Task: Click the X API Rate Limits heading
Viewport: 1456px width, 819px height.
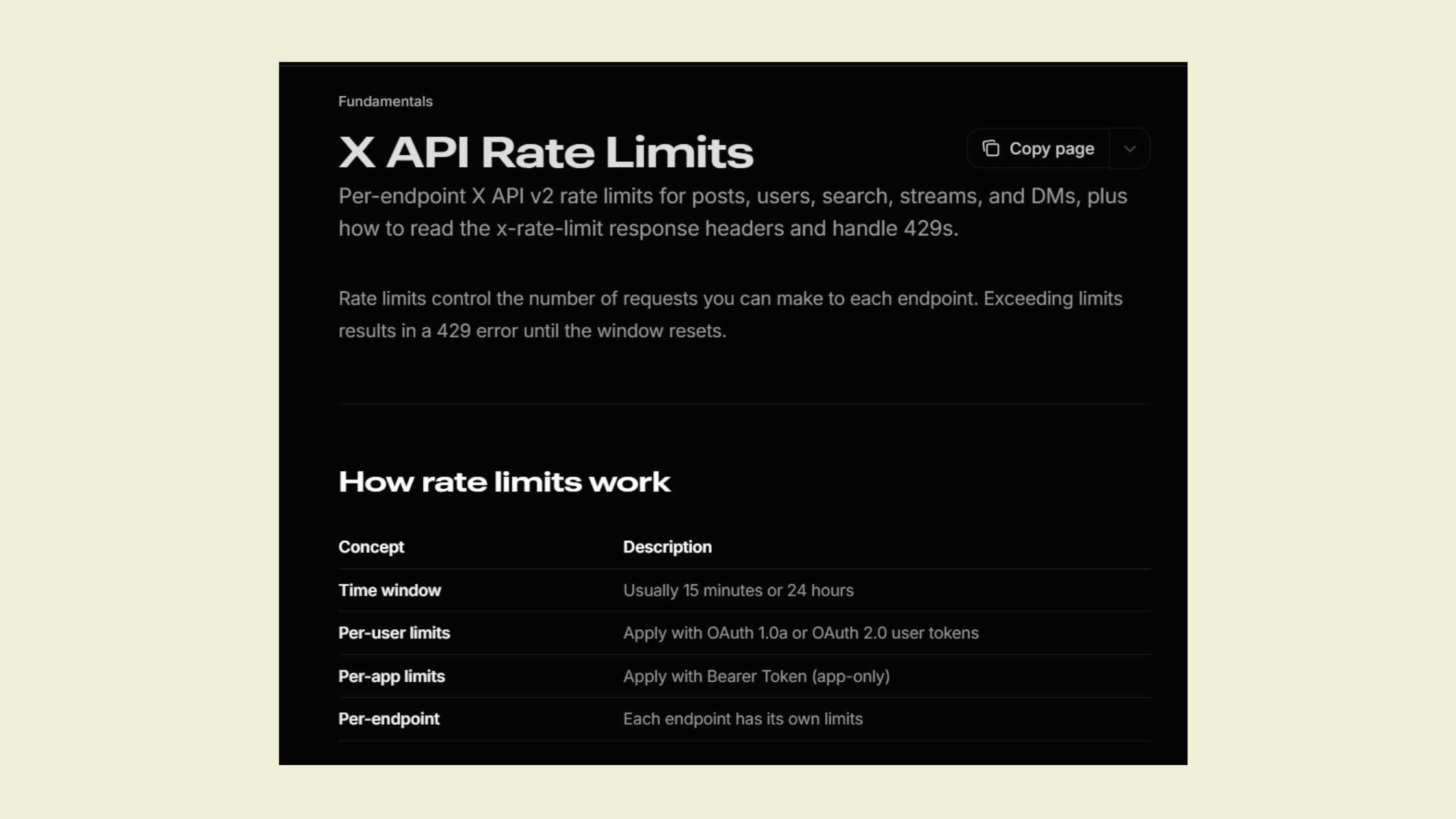Action: 546,152
